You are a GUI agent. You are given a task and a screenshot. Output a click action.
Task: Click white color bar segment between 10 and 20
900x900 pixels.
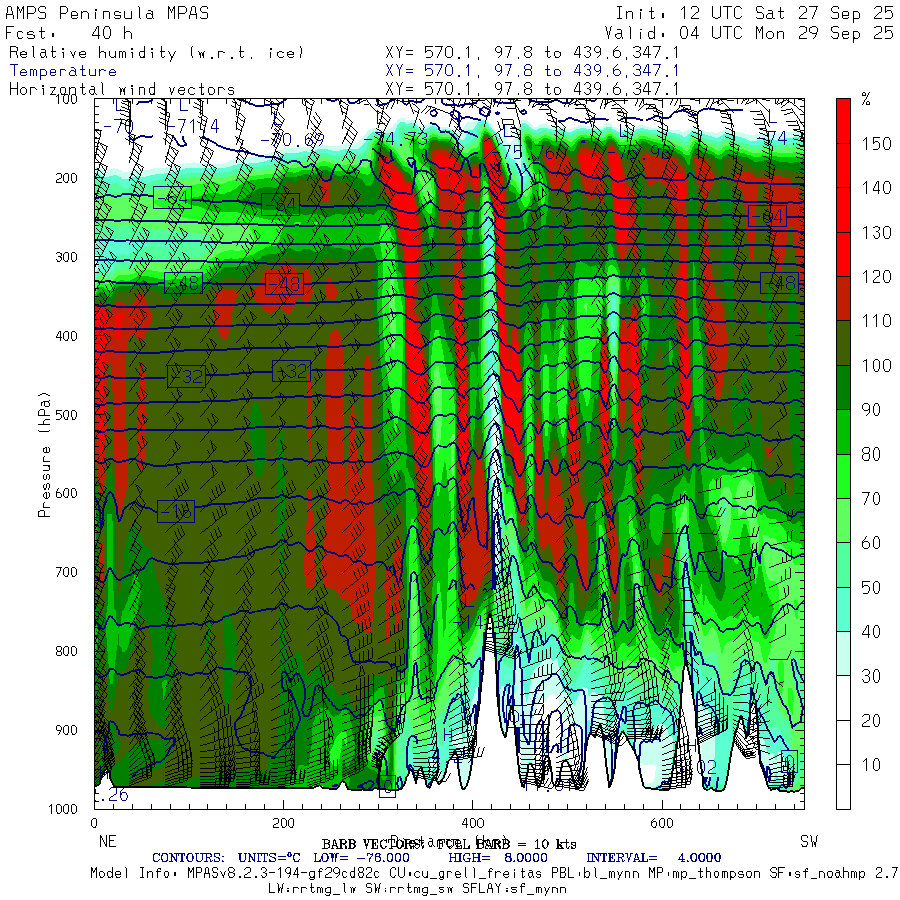coord(843,742)
